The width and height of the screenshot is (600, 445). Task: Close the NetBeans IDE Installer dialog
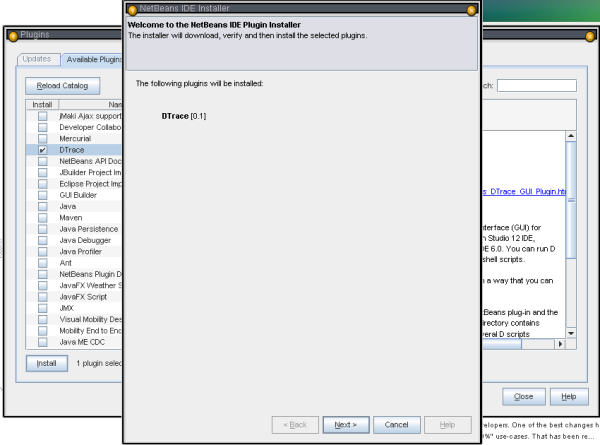[x=471, y=10]
